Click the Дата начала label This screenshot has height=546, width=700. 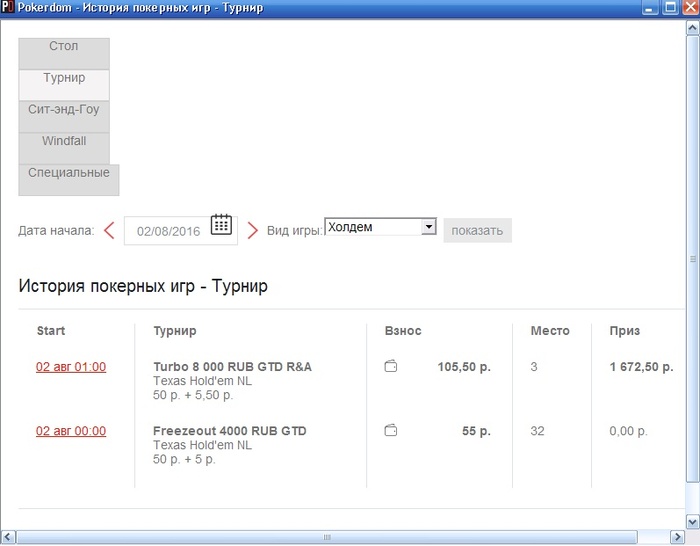(x=56, y=231)
